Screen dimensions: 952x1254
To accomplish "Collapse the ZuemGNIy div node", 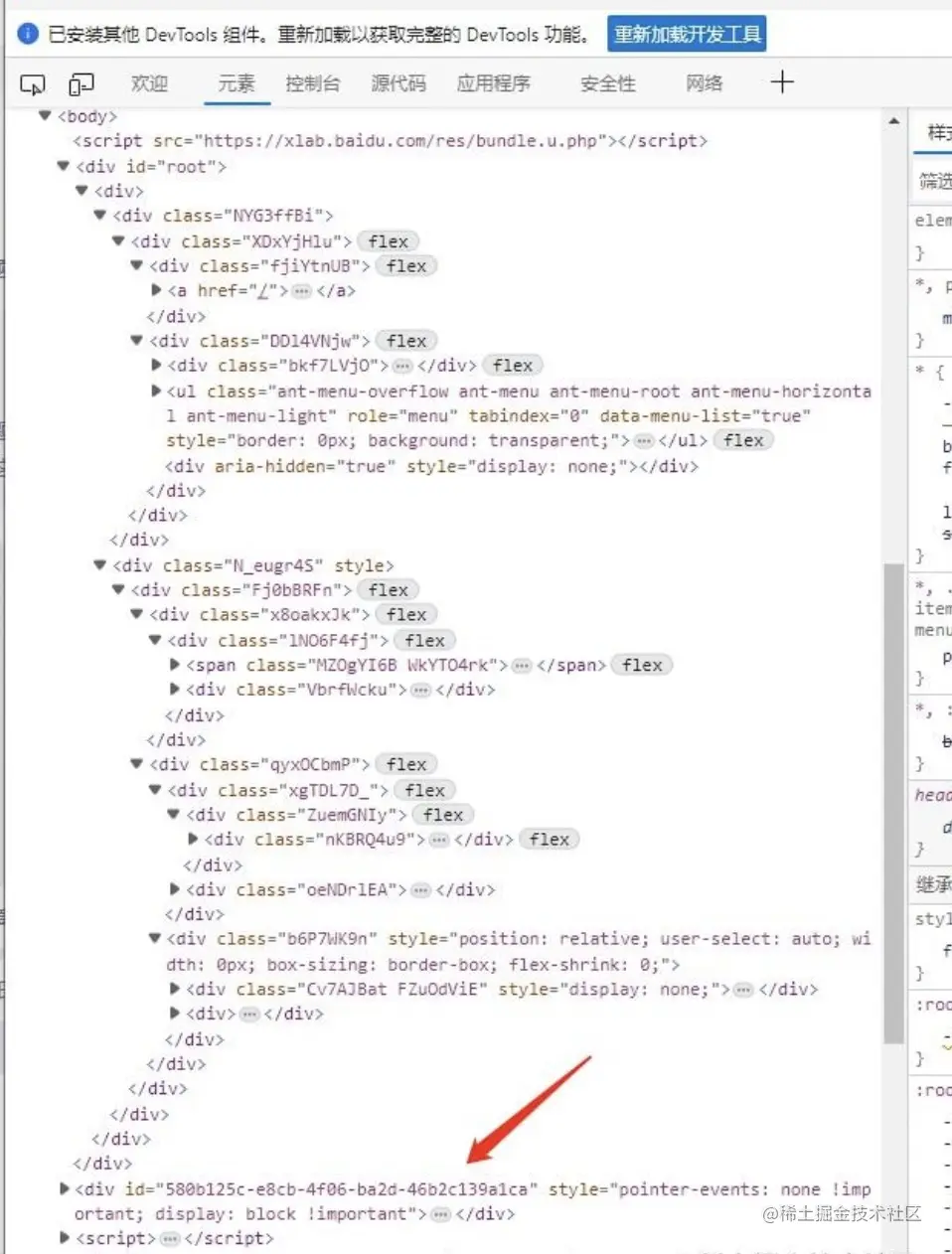I will point(175,815).
